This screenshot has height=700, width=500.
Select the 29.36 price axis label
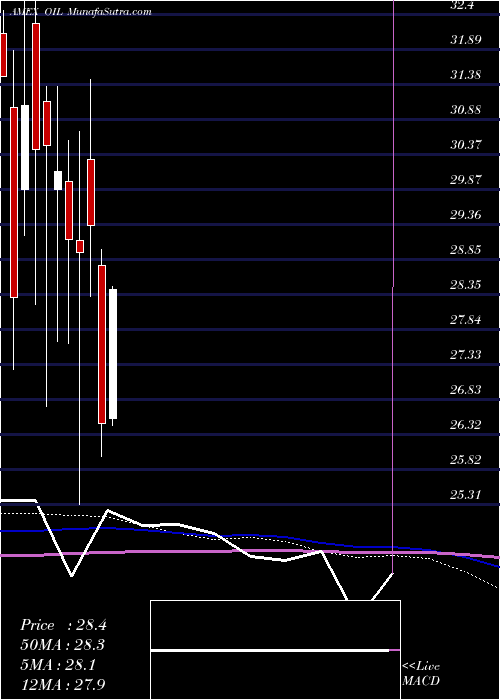tap(466, 215)
